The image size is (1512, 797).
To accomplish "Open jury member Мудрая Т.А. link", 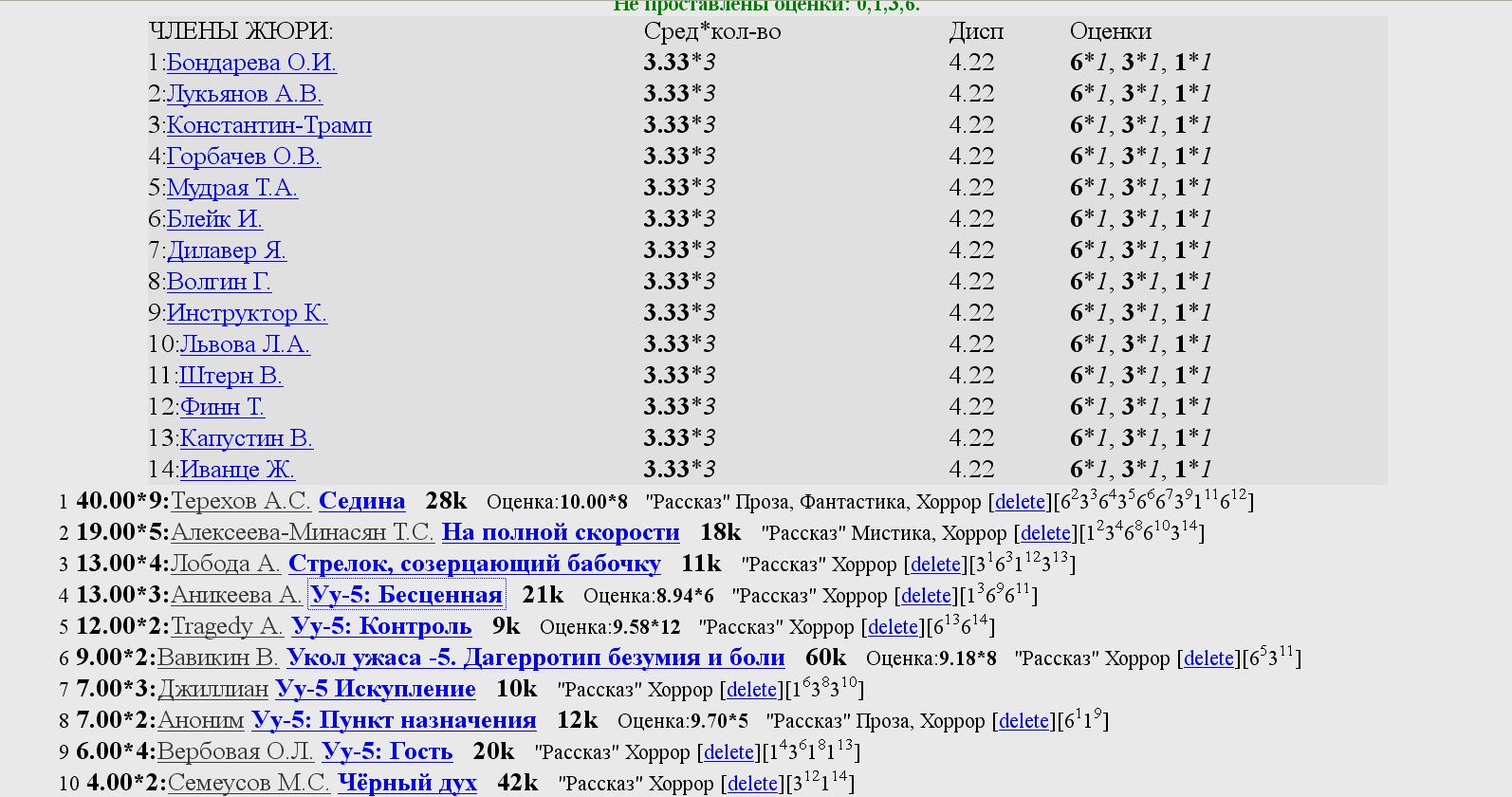I will pos(231,188).
